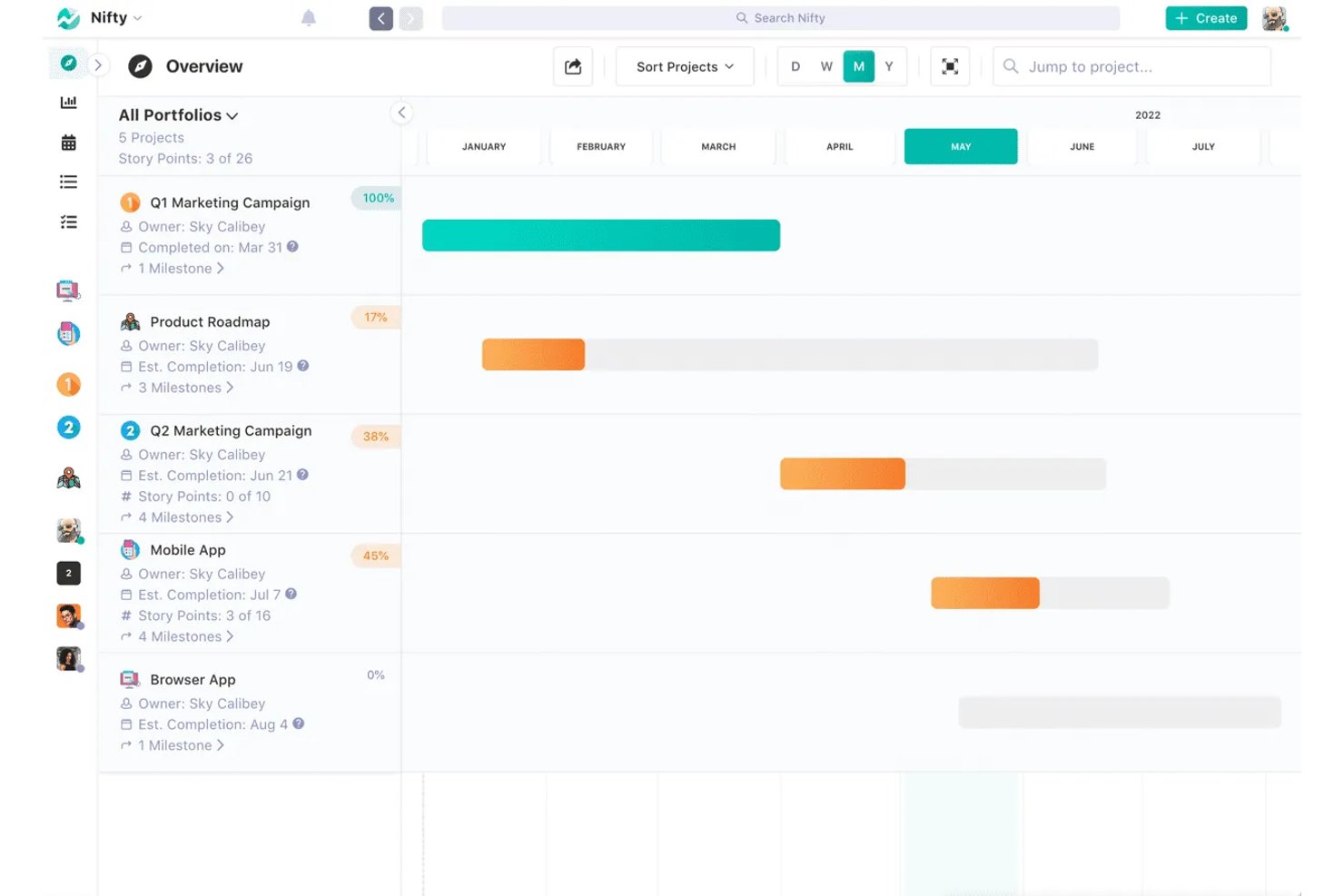Select the MAY month tab

click(961, 146)
